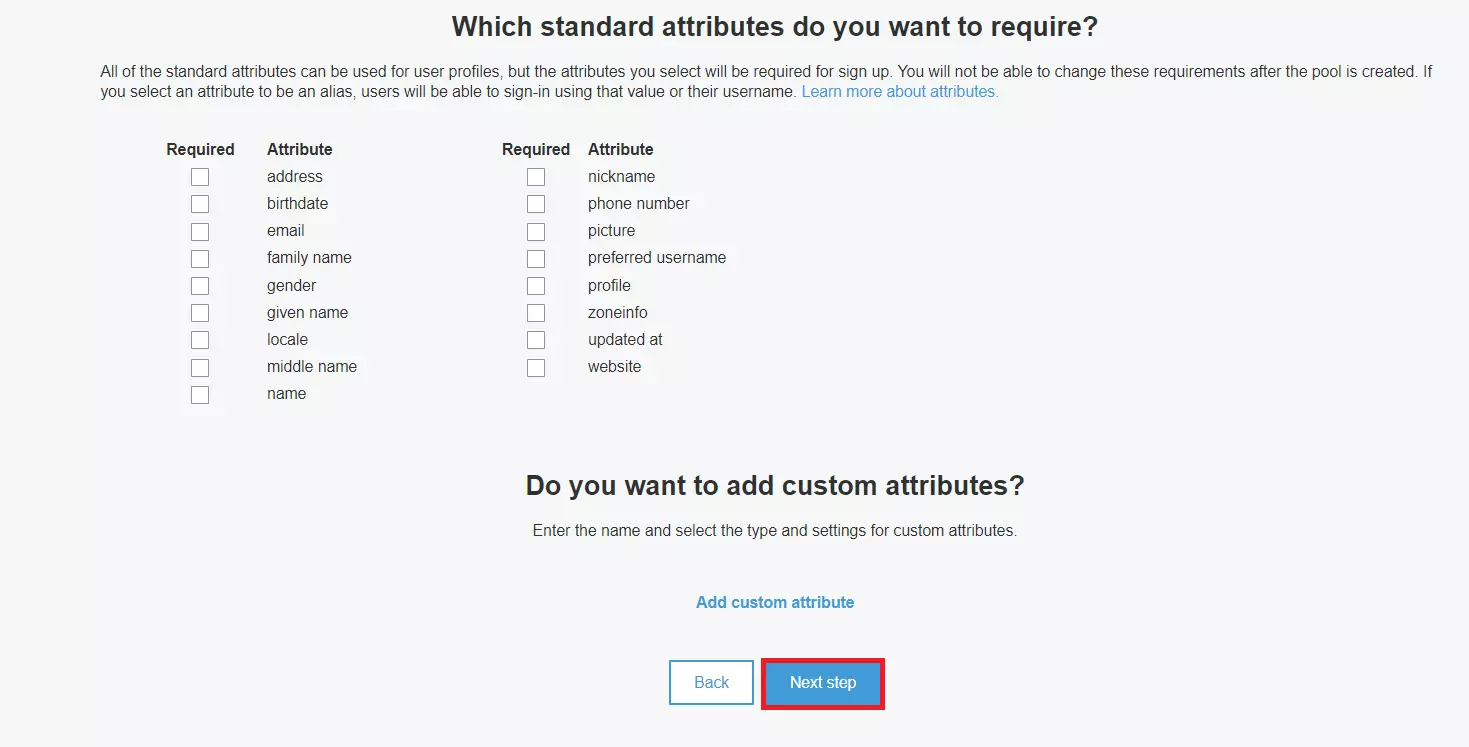Mark updated at as required

(535, 339)
